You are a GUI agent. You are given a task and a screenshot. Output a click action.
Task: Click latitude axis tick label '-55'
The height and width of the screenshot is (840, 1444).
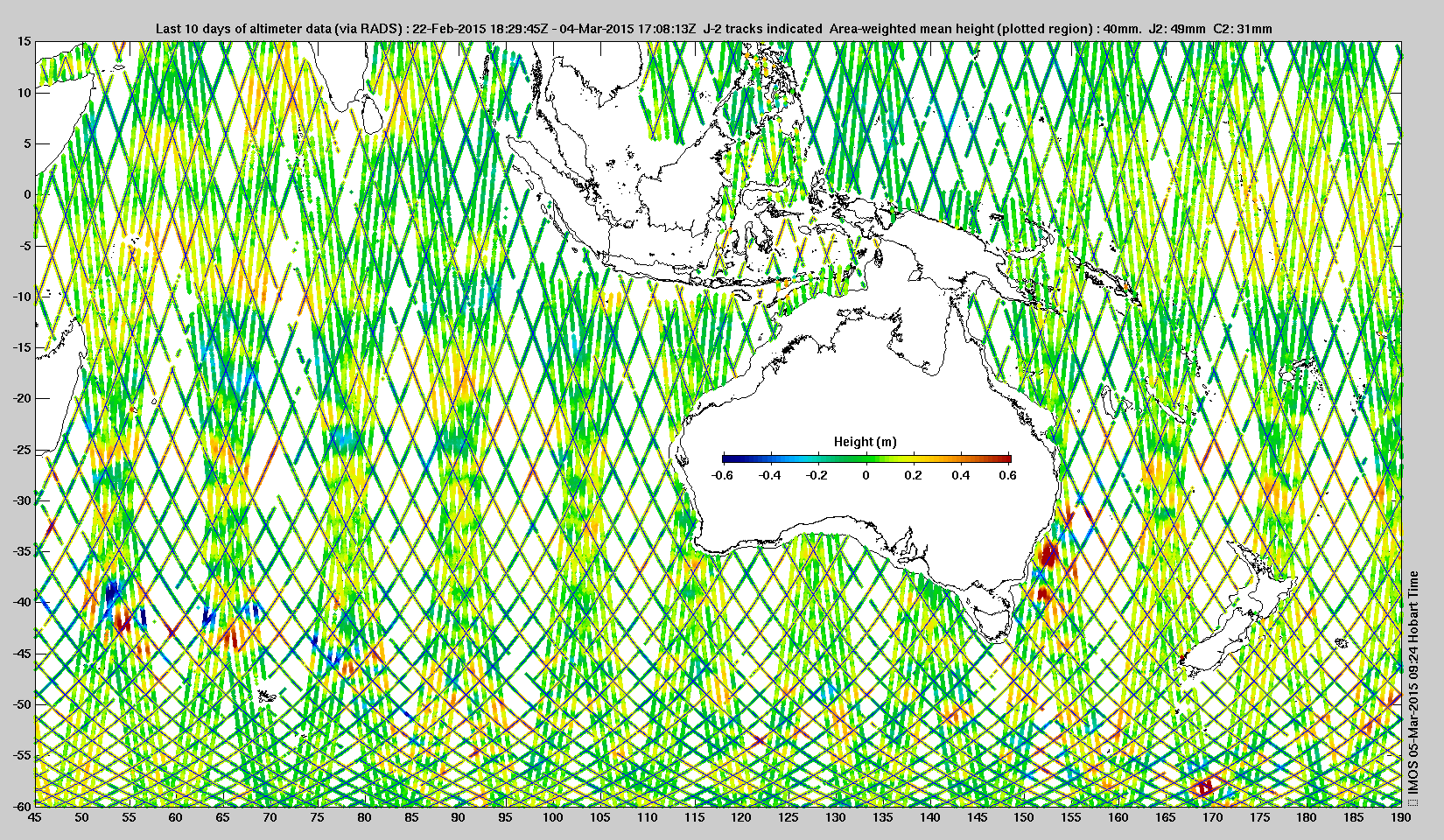point(22,755)
